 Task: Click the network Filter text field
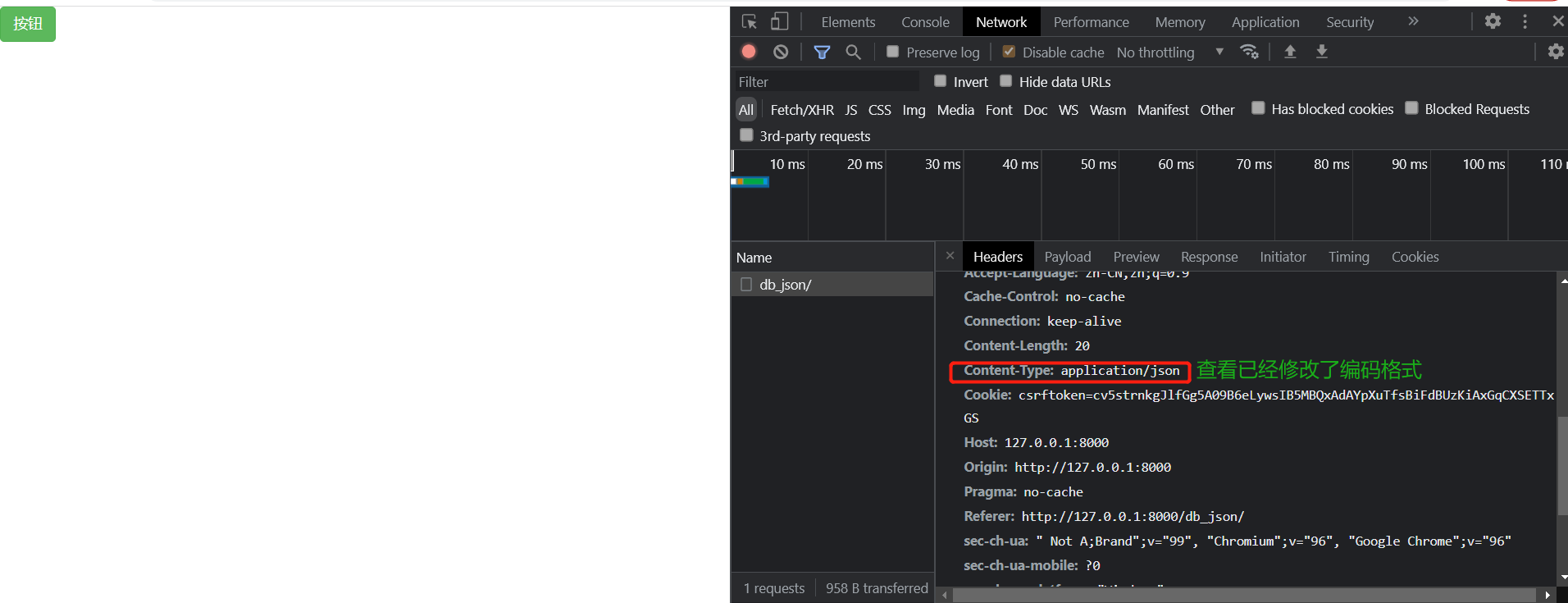[827, 81]
